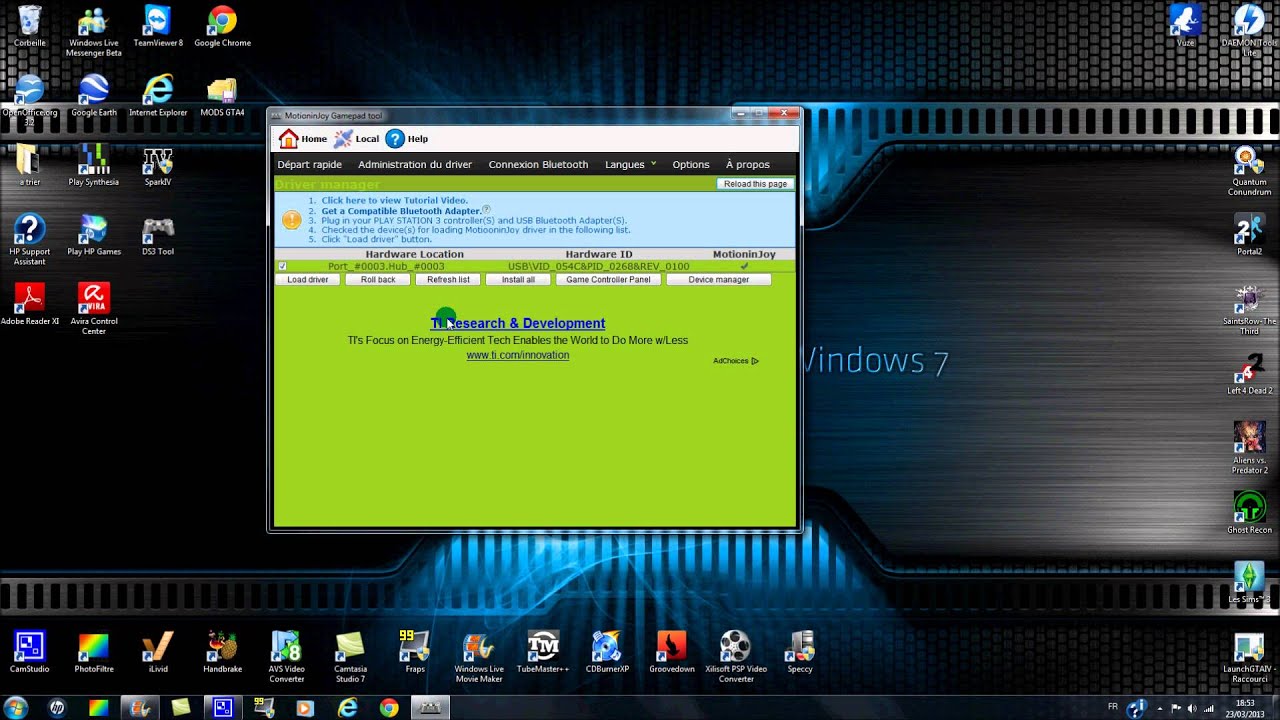Click the Windows Start button
Viewport: 1280px width, 720px height.
coord(16,708)
